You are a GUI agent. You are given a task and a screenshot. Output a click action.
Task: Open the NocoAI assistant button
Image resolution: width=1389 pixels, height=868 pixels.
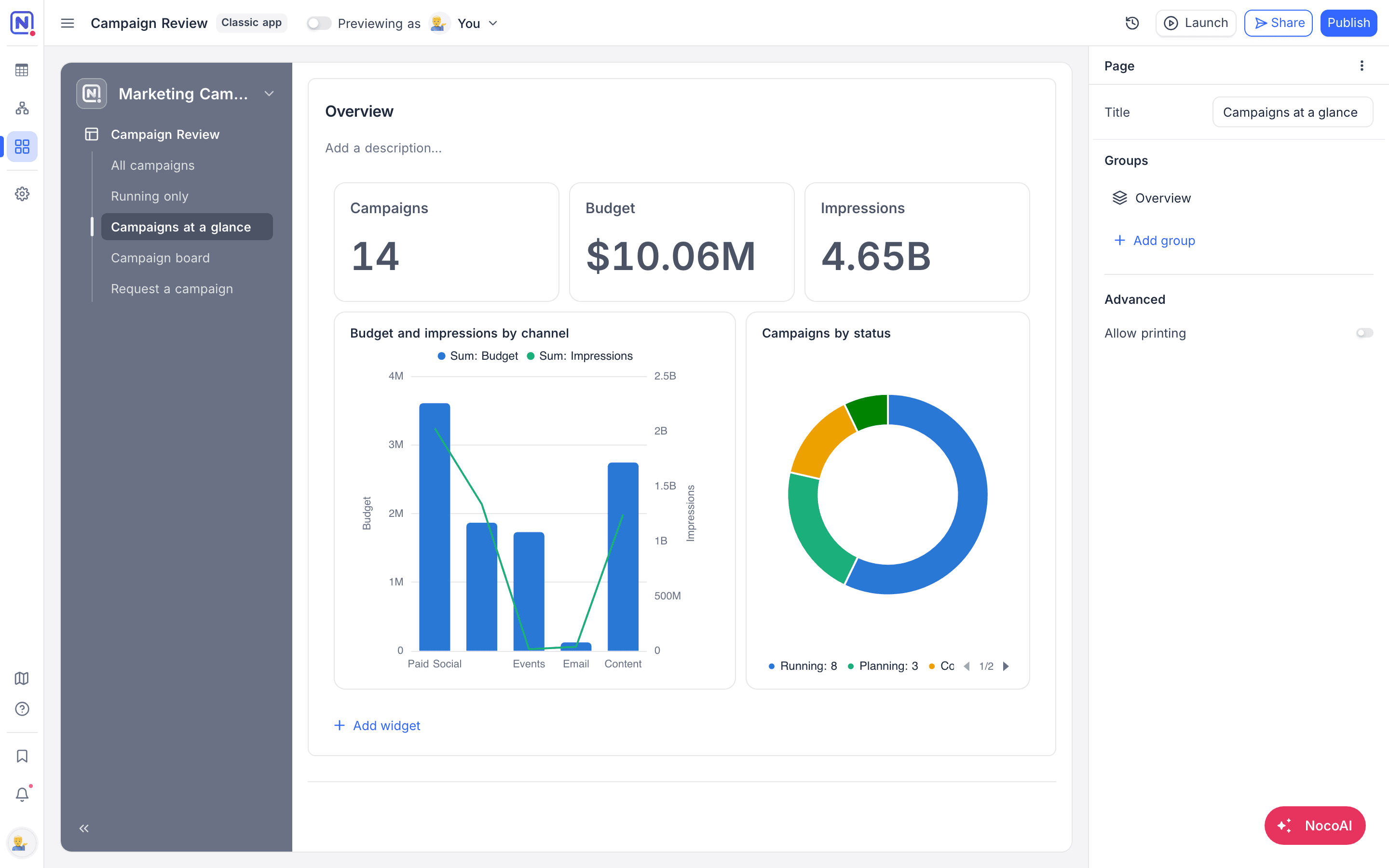coord(1314,826)
